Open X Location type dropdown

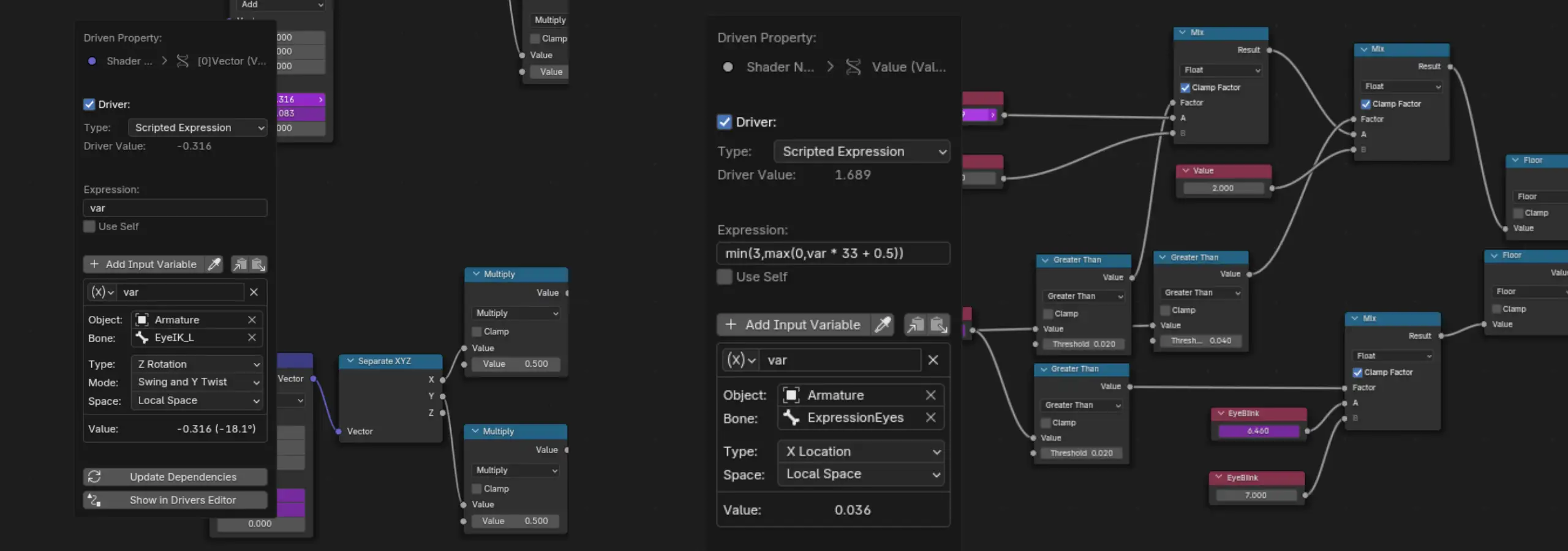[x=861, y=451]
